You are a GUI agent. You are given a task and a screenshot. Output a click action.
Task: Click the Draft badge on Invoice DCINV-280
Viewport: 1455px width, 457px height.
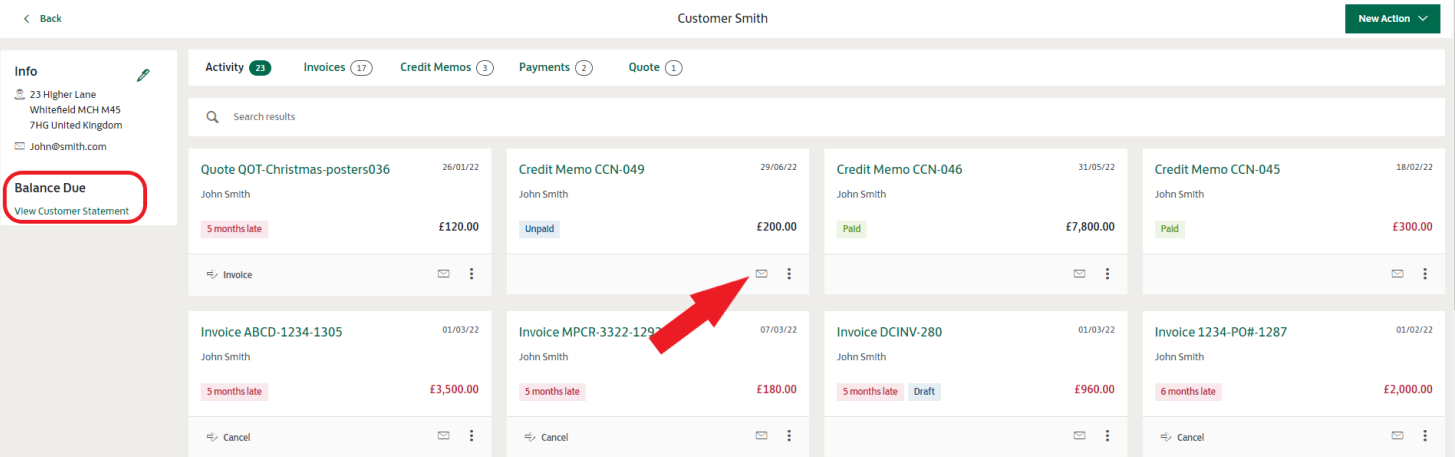[925, 391]
